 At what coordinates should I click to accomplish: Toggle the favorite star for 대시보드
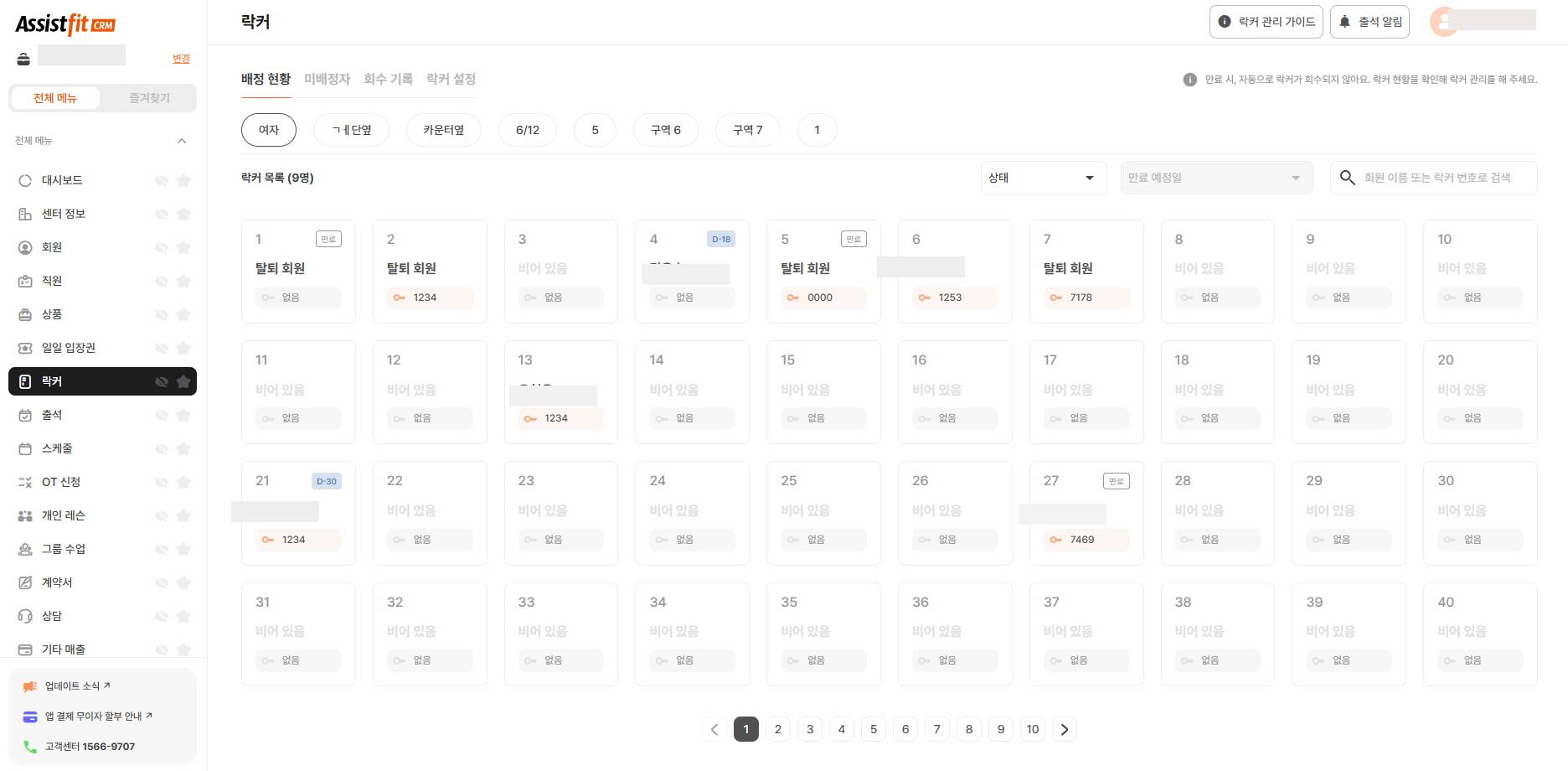click(x=183, y=180)
